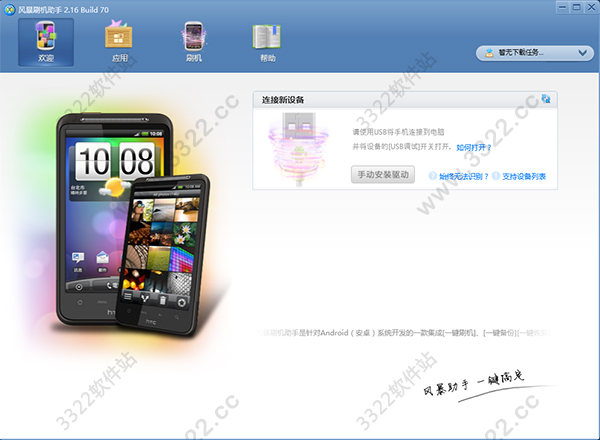
Task: Click the question icon beside 始终无法识别
Action: [x=433, y=176]
